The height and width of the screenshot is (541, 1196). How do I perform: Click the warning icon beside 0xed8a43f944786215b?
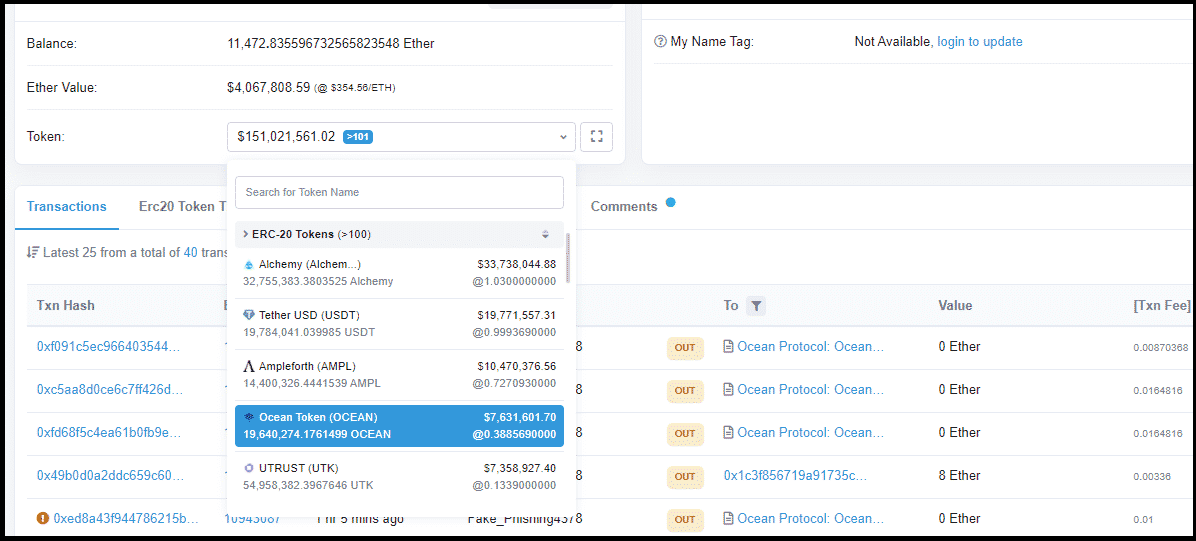[43, 518]
